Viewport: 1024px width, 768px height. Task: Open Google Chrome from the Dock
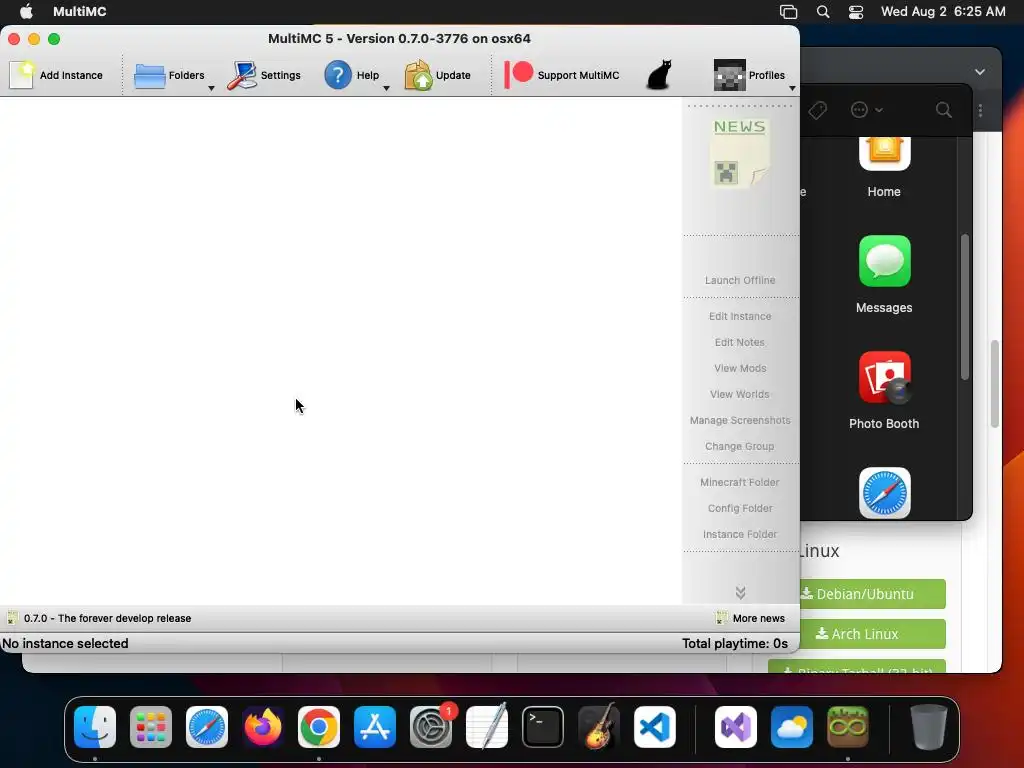pos(319,727)
